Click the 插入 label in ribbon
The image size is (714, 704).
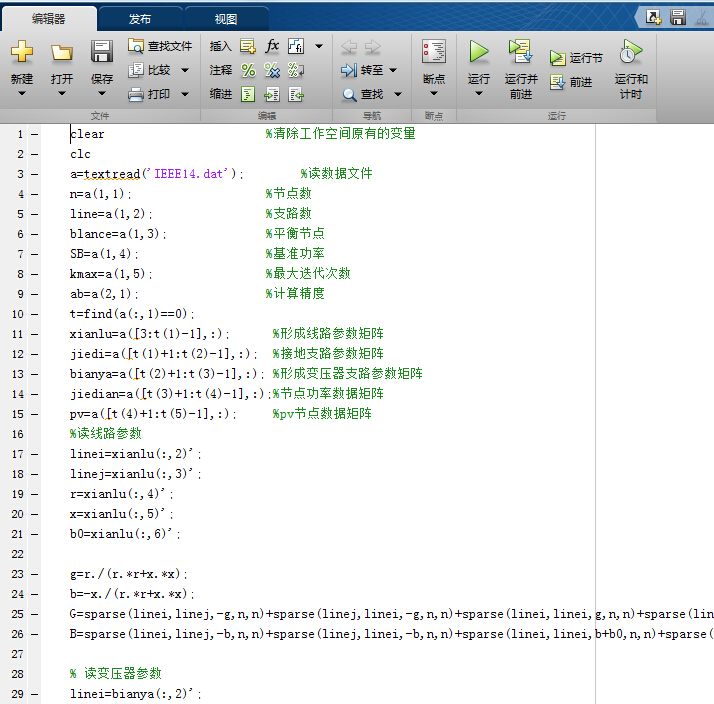pos(221,46)
